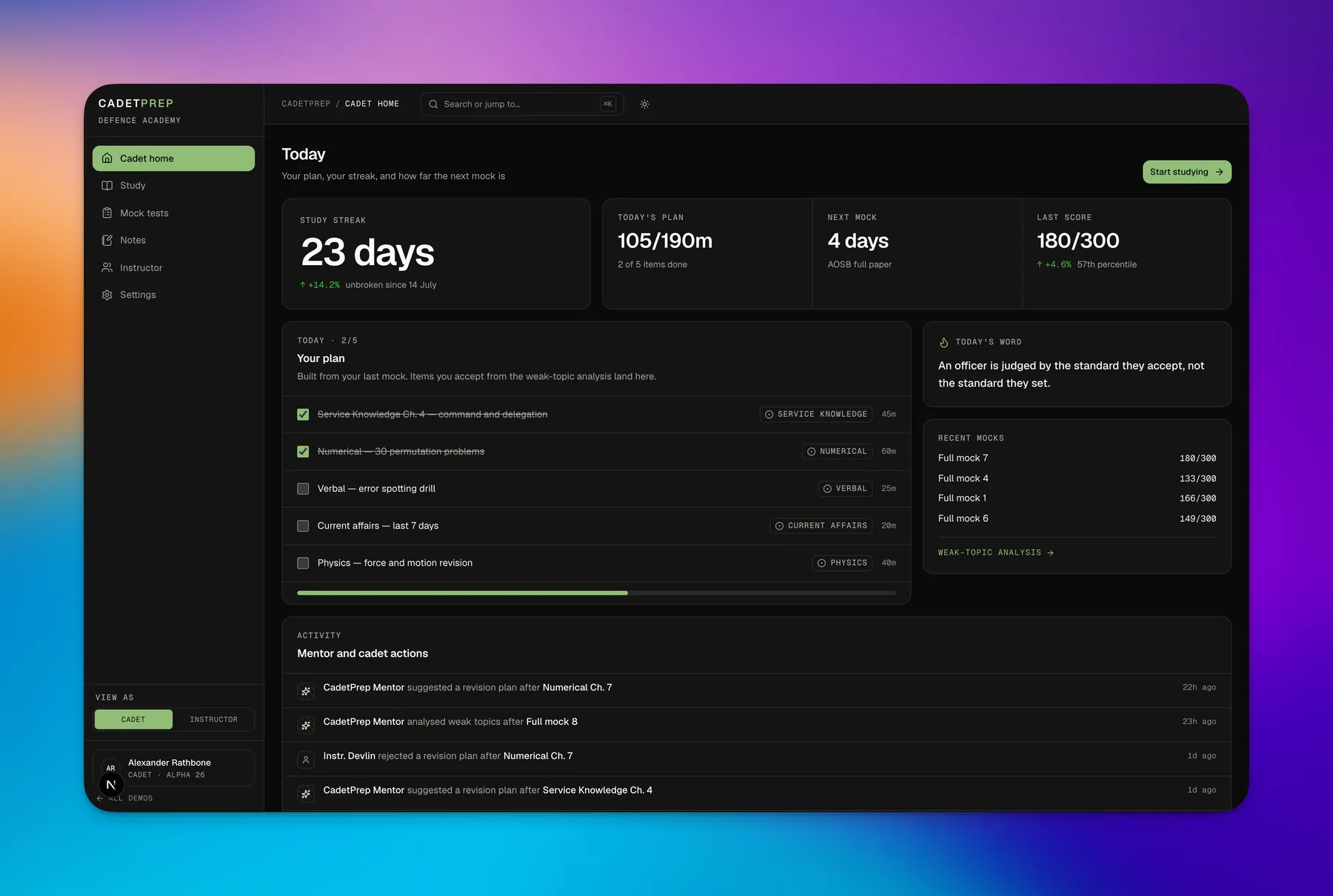The height and width of the screenshot is (896, 1333).
Task: Click Full mock 8 in activity row
Action: pyautogui.click(x=552, y=722)
